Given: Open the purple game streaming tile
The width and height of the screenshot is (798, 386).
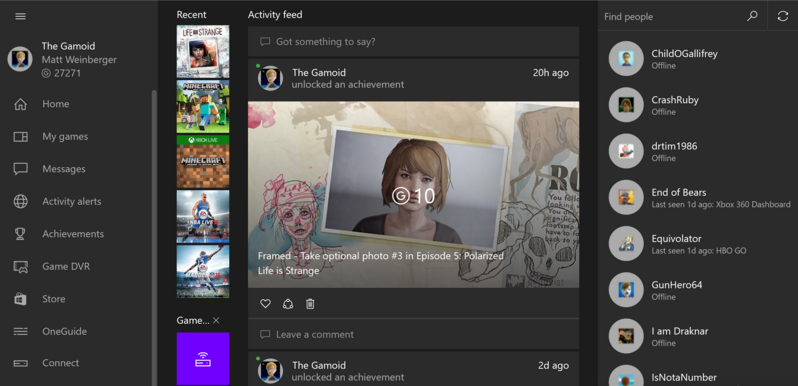Looking at the screenshot, I should pos(203,359).
